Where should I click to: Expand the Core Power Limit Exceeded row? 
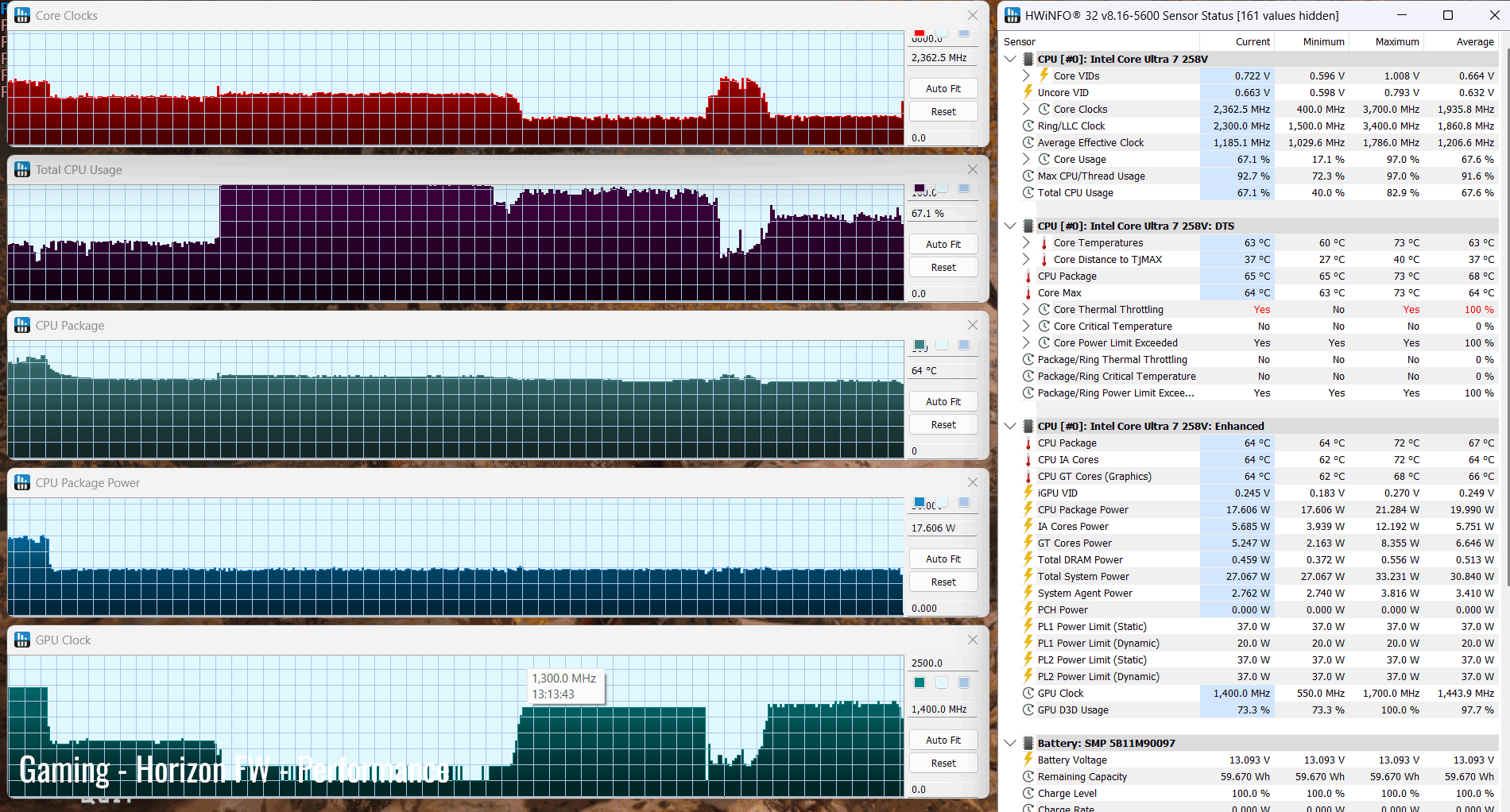point(1026,342)
